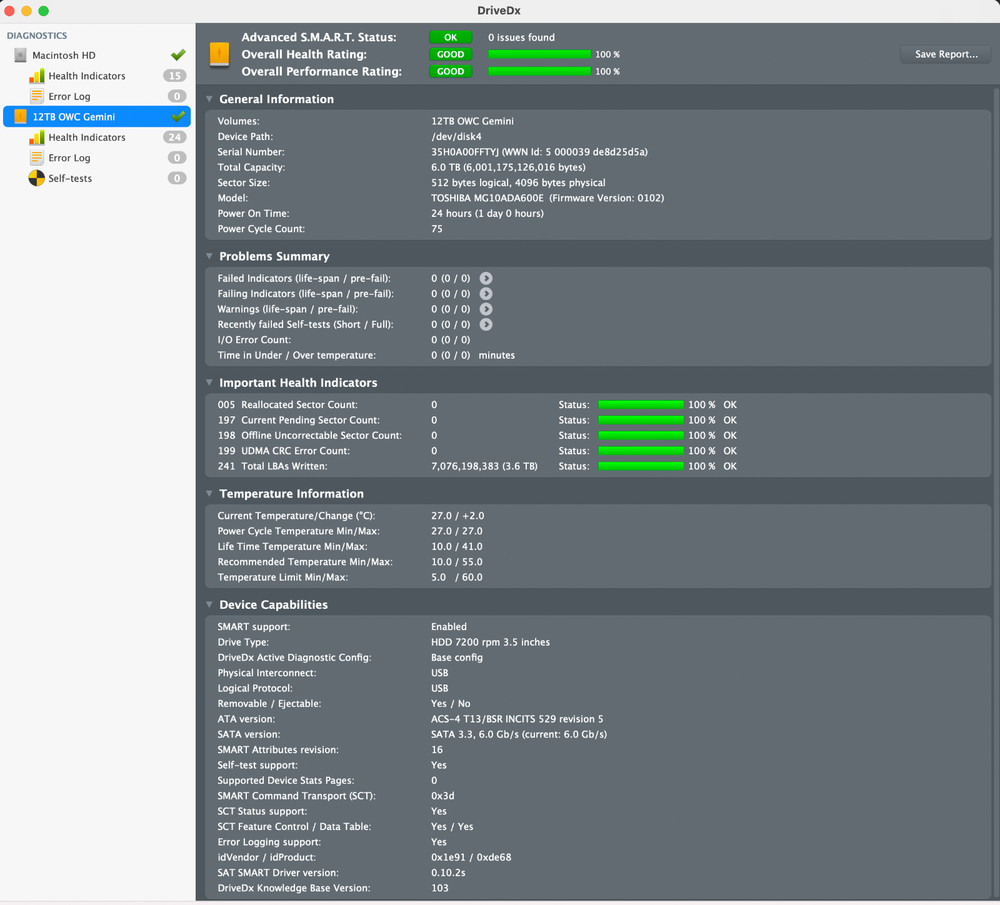The width and height of the screenshot is (1000, 905).
Task: Click DriveDx Knowledge Base Version value 103
Action: click(439, 888)
